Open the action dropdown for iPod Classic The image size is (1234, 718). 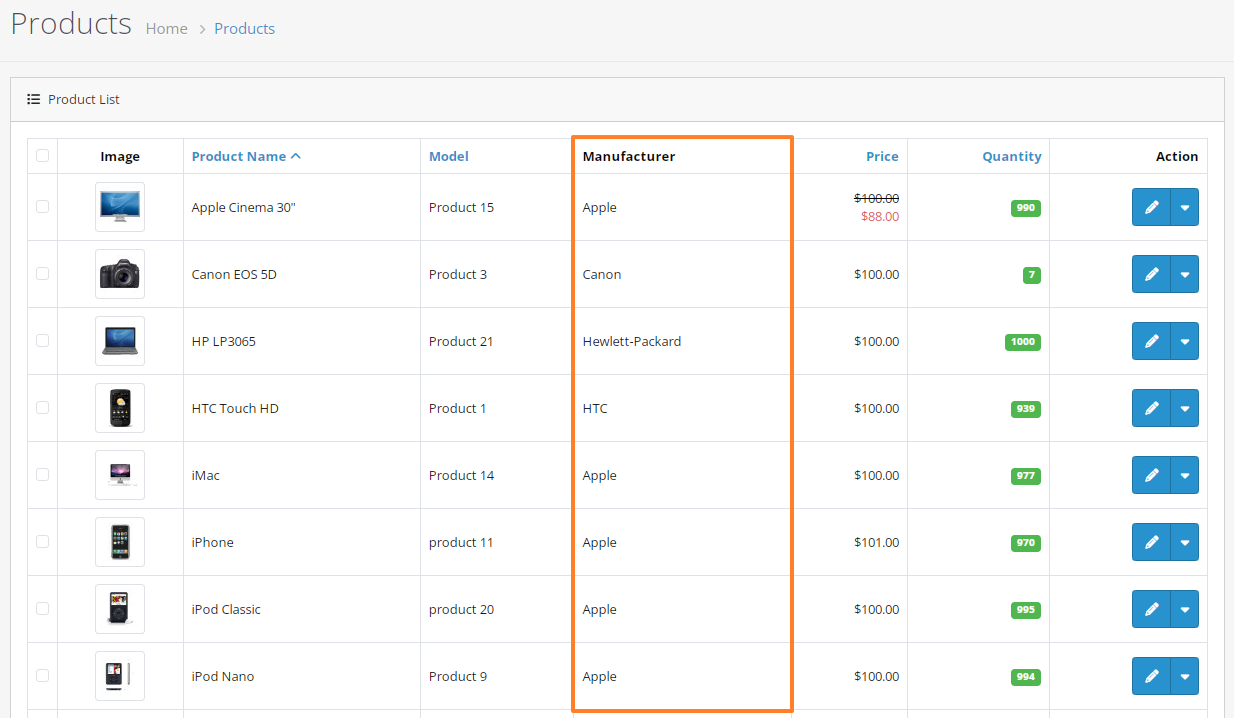pos(1185,609)
